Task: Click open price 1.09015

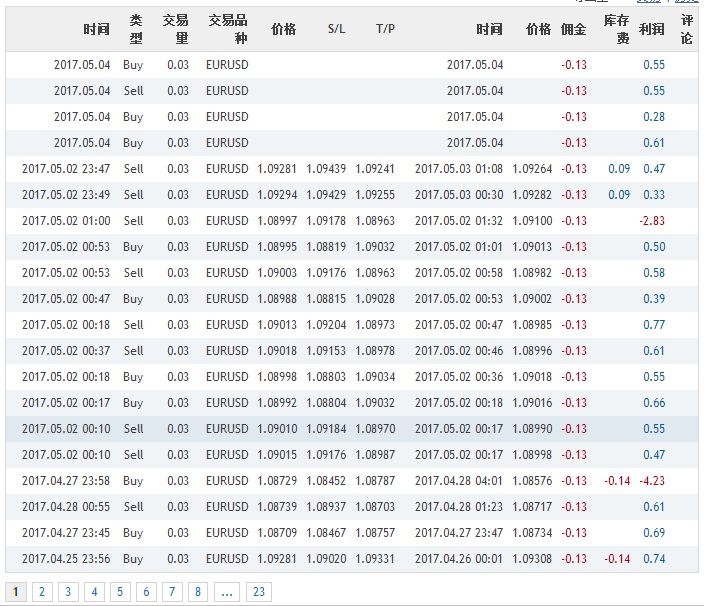Action: (x=277, y=455)
